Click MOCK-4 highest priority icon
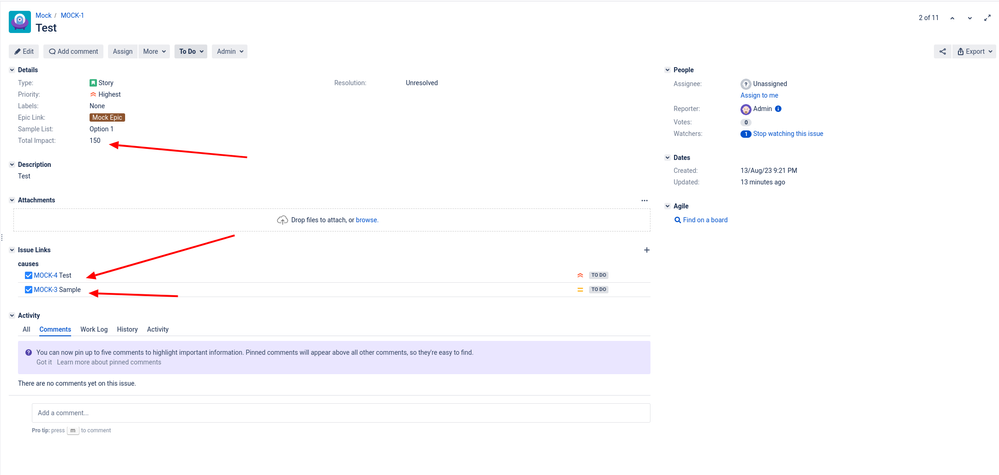The width and height of the screenshot is (999, 475). pyautogui.click(x=580, y=275)
